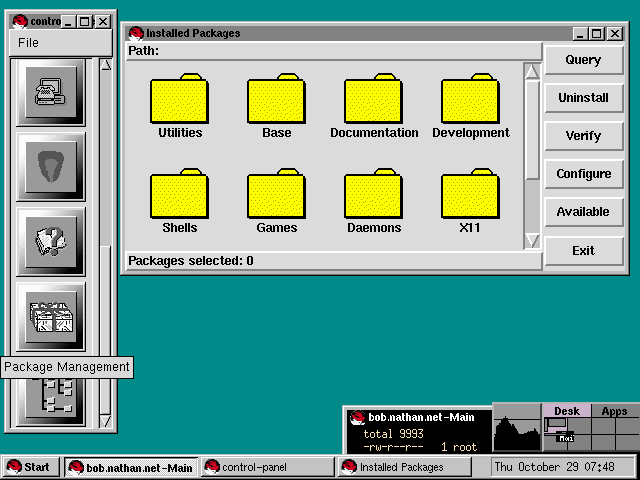Switch to Installed Packages taskbar item

pos(404,467)
